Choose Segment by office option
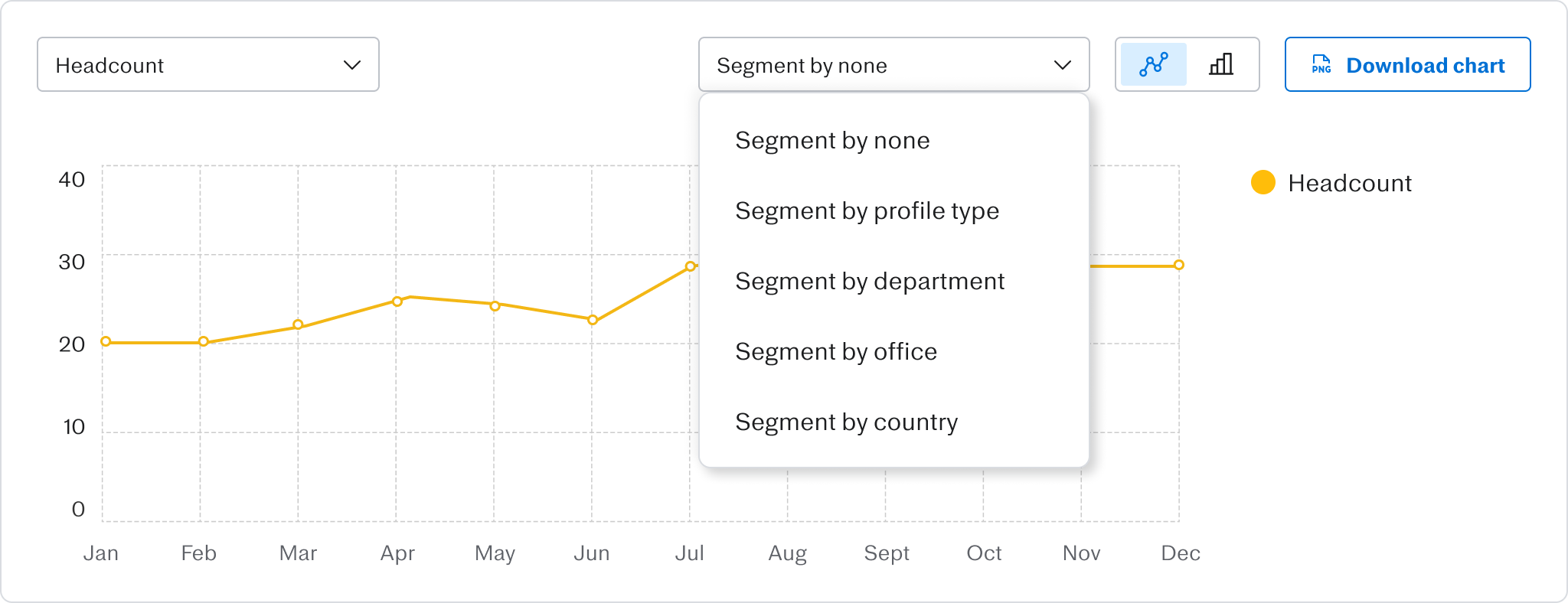 point(835,352)
